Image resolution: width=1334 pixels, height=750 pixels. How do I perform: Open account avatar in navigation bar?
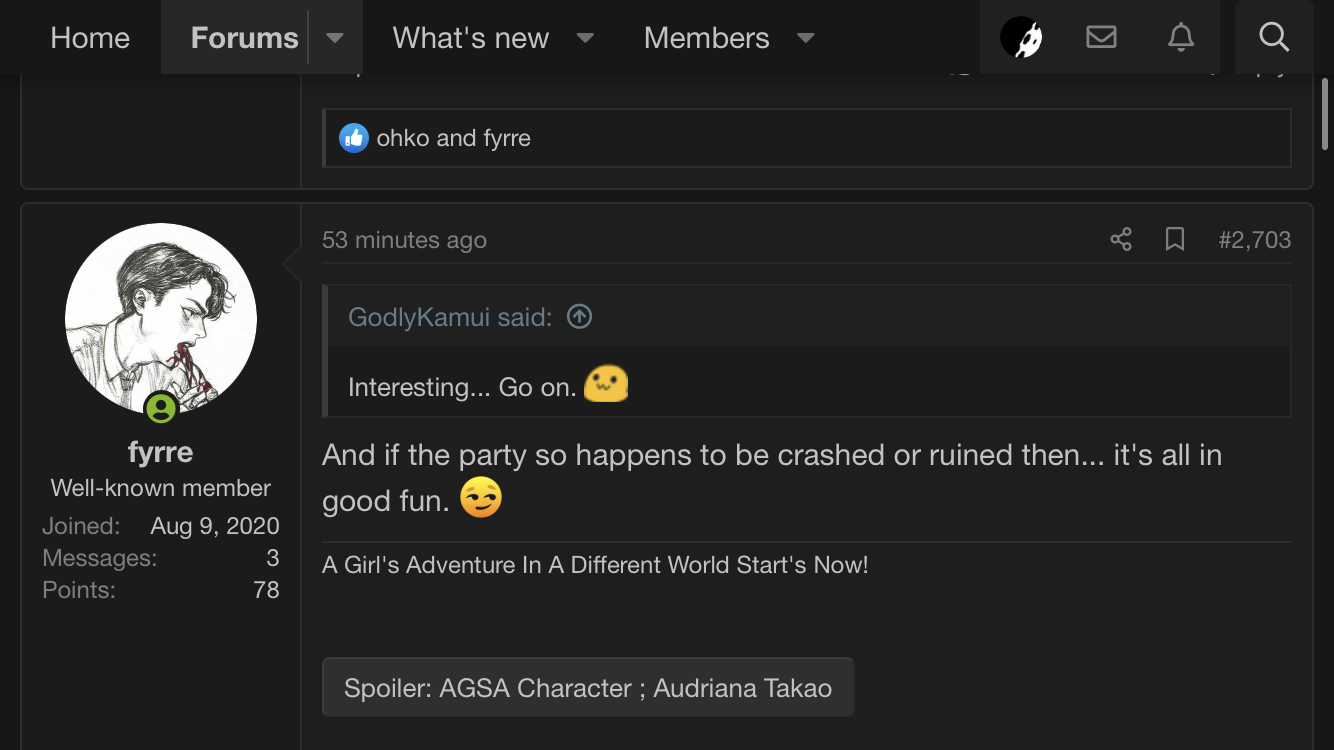tap(1021, 38)
